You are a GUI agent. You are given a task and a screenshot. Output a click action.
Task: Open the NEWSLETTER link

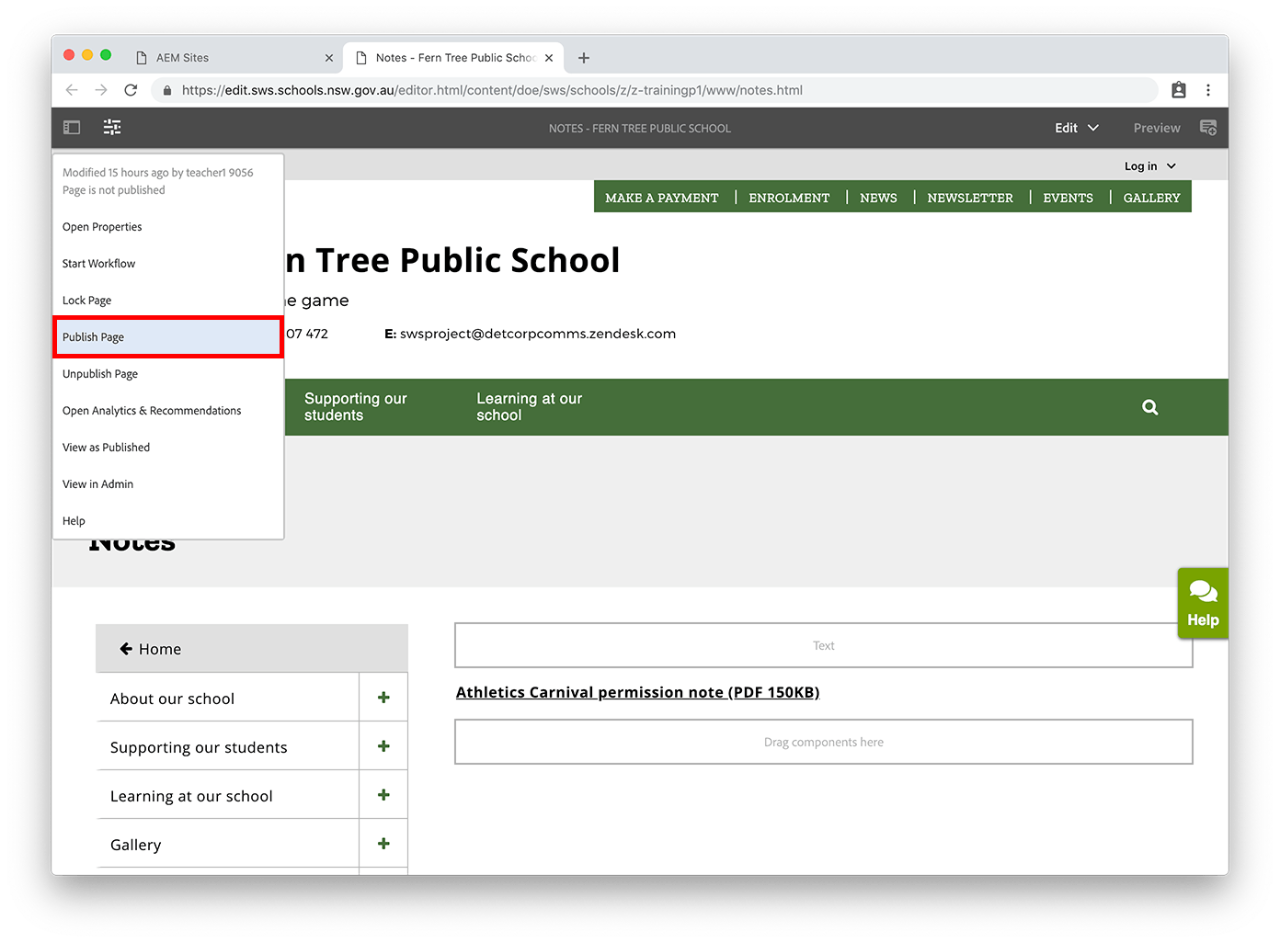tap(970, 198)
